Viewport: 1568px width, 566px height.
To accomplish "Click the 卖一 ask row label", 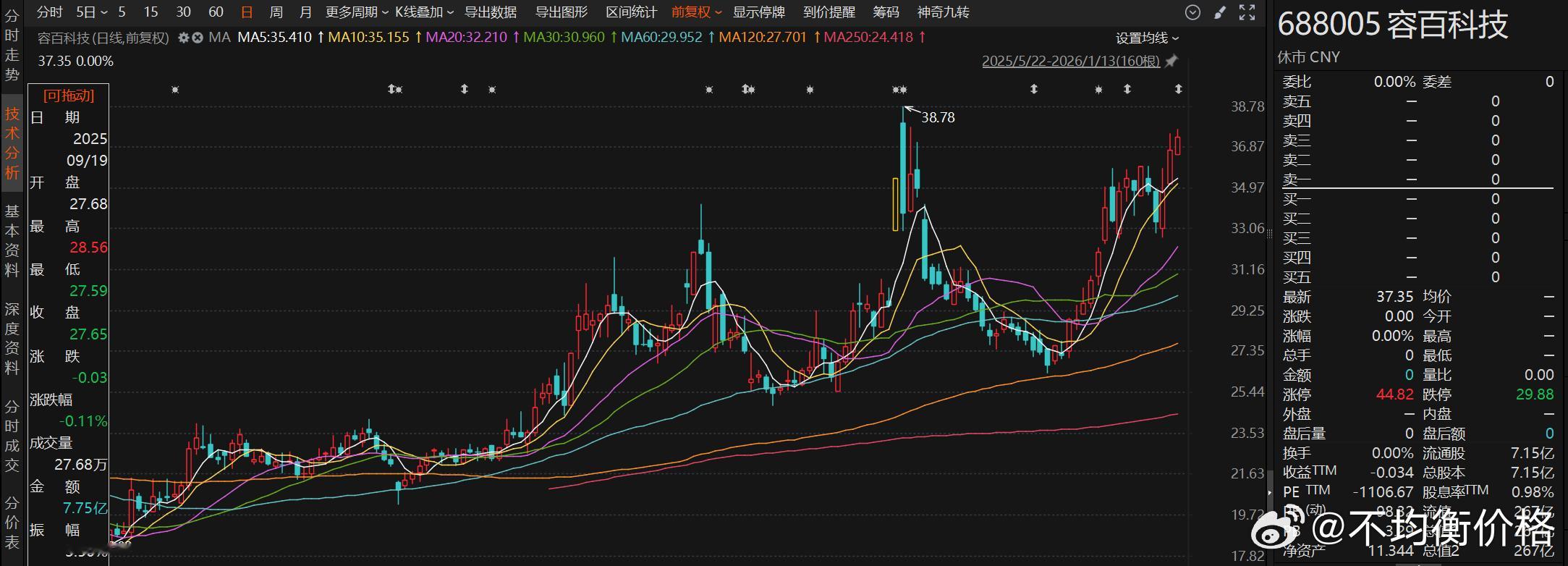I will 1297,179.
